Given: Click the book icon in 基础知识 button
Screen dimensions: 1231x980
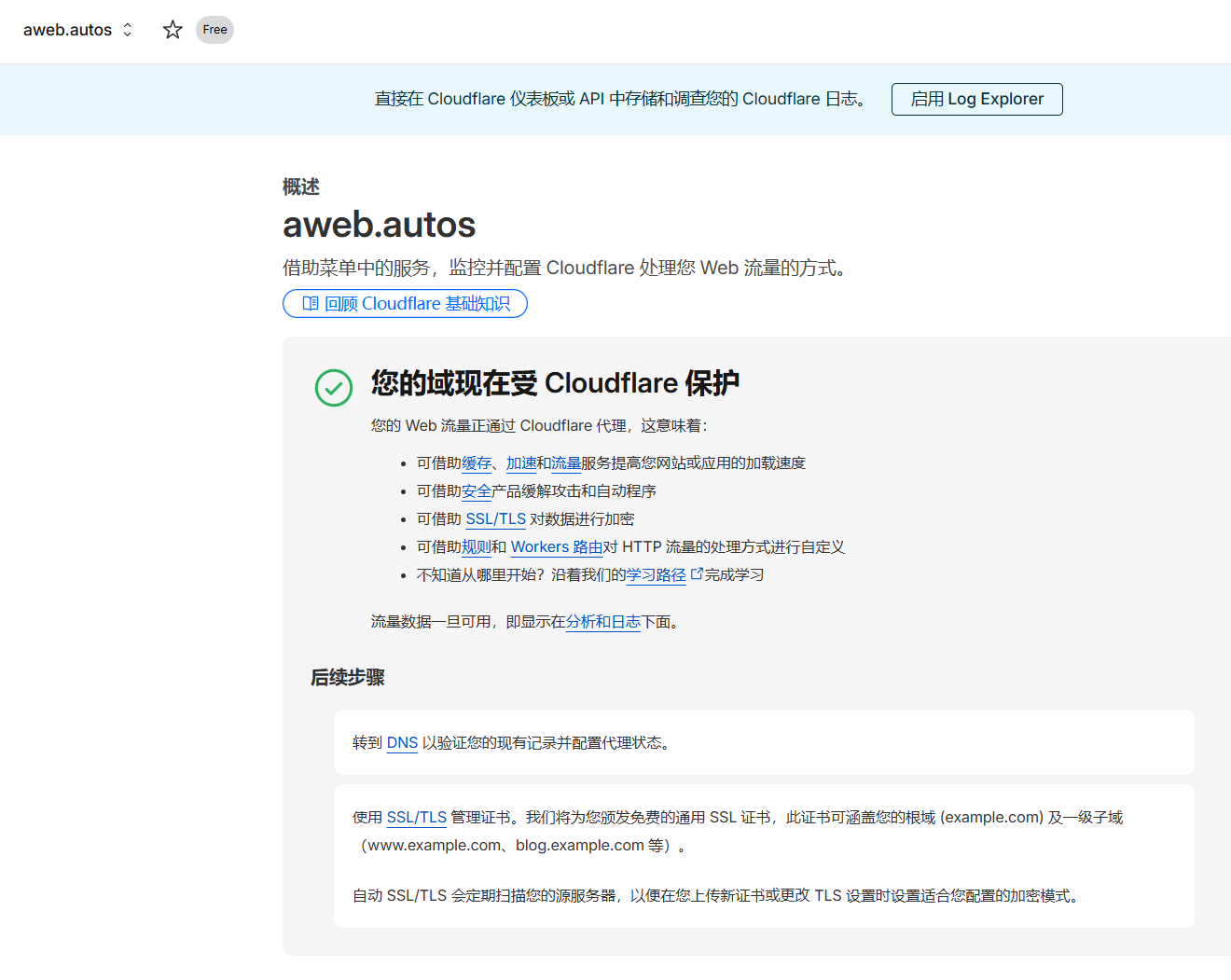Looking at the screenshot, I should coord(311,304).
